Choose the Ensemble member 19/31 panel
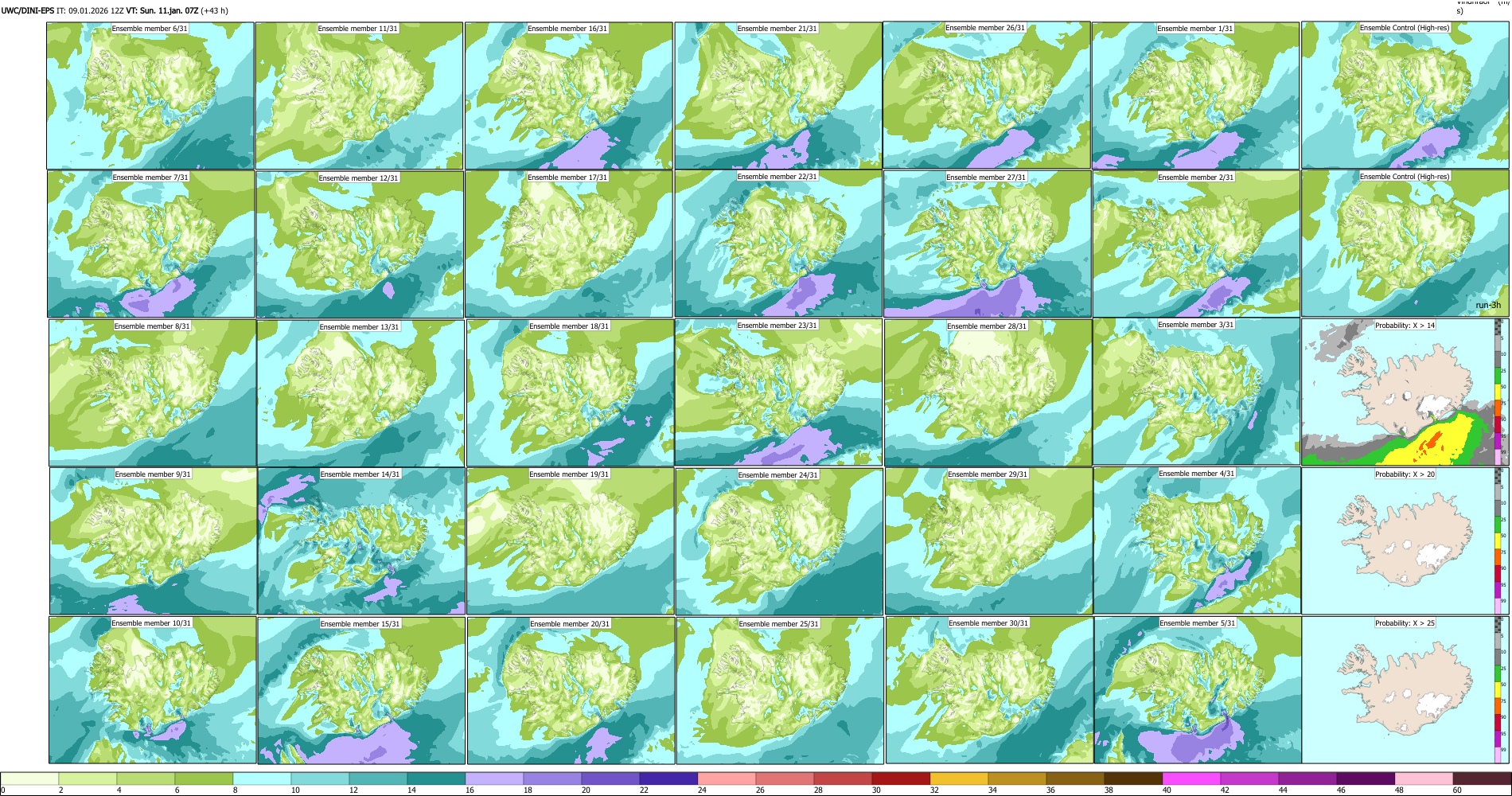 pyautogui.click(x=571, y=540)
